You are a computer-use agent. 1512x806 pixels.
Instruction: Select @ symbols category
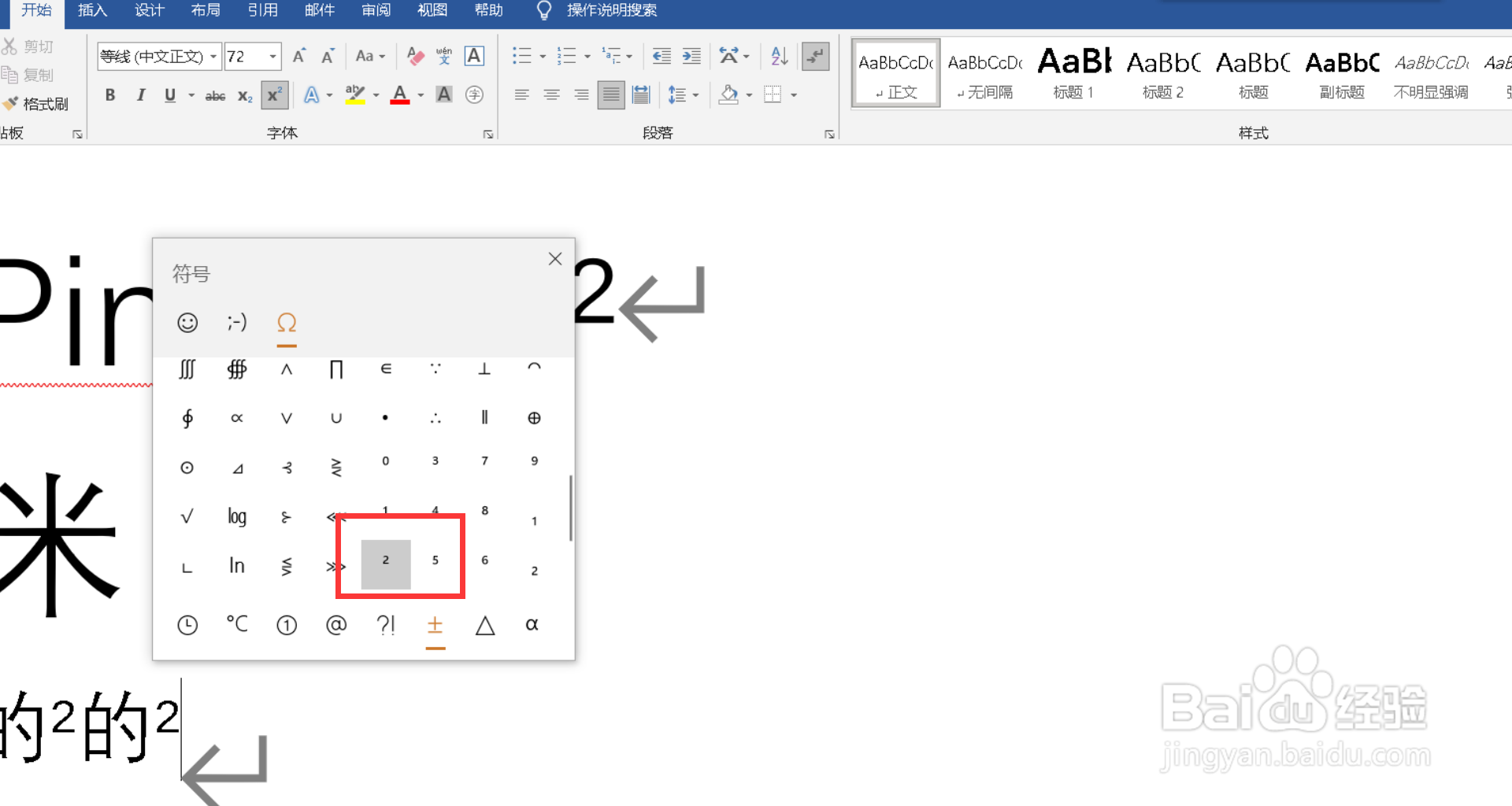[336, 625]
